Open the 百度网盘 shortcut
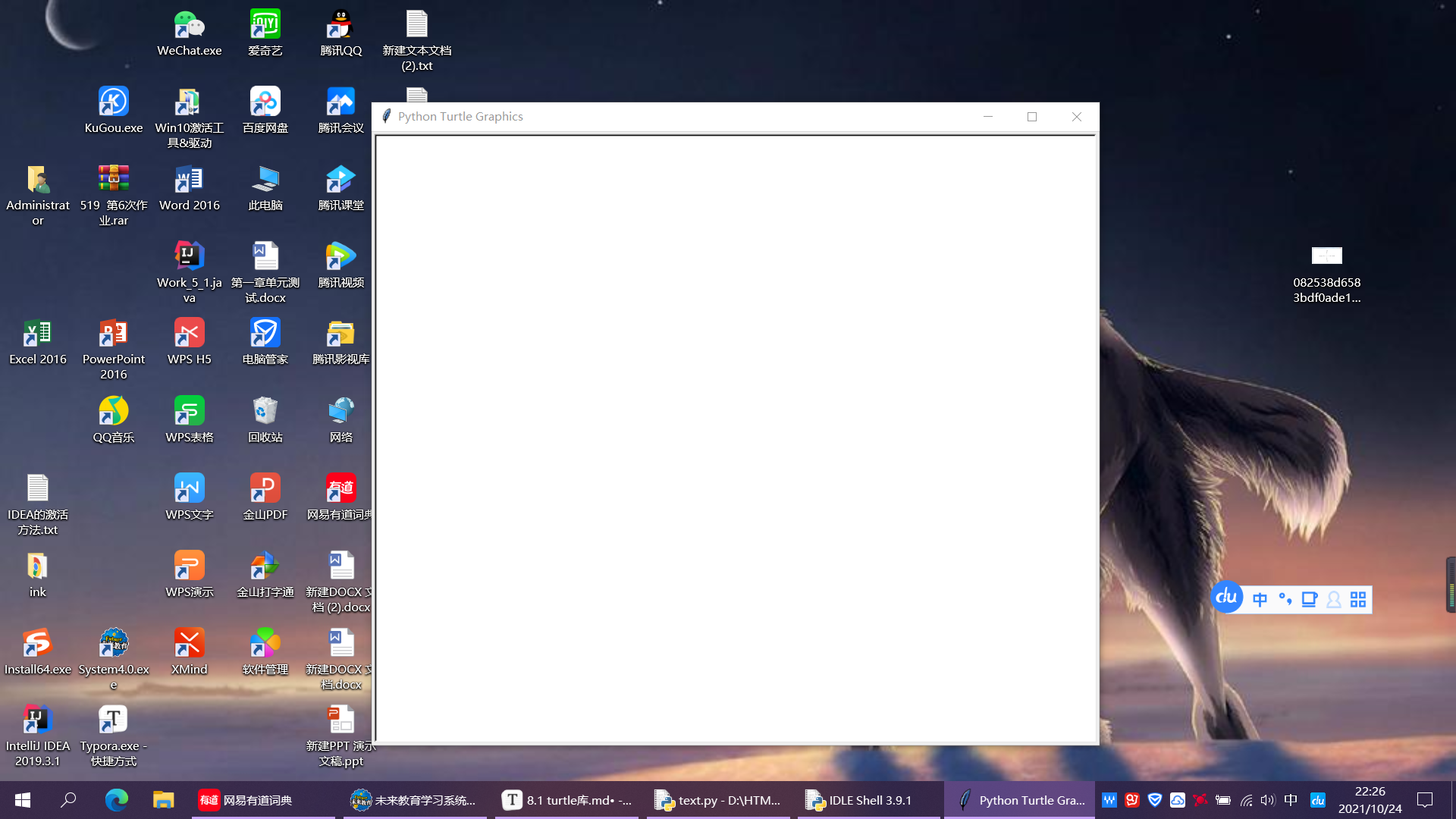This screenshot has height=819, width=1456. [x=265, y=111]
